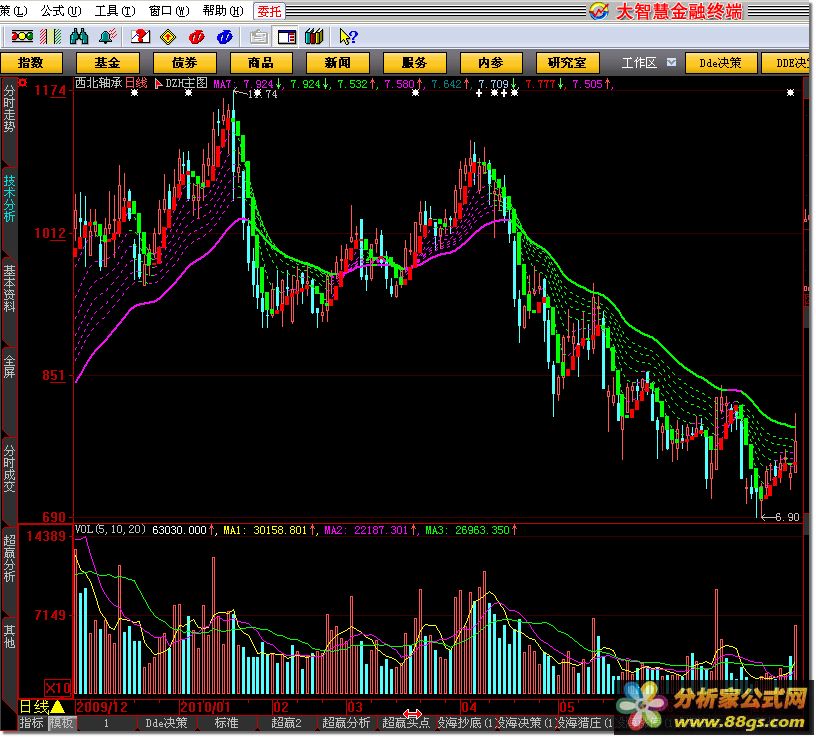The width and height of the screenshot is (816, 737).
Task: Click the context help arrow-question icon
Action: (348, 37)
